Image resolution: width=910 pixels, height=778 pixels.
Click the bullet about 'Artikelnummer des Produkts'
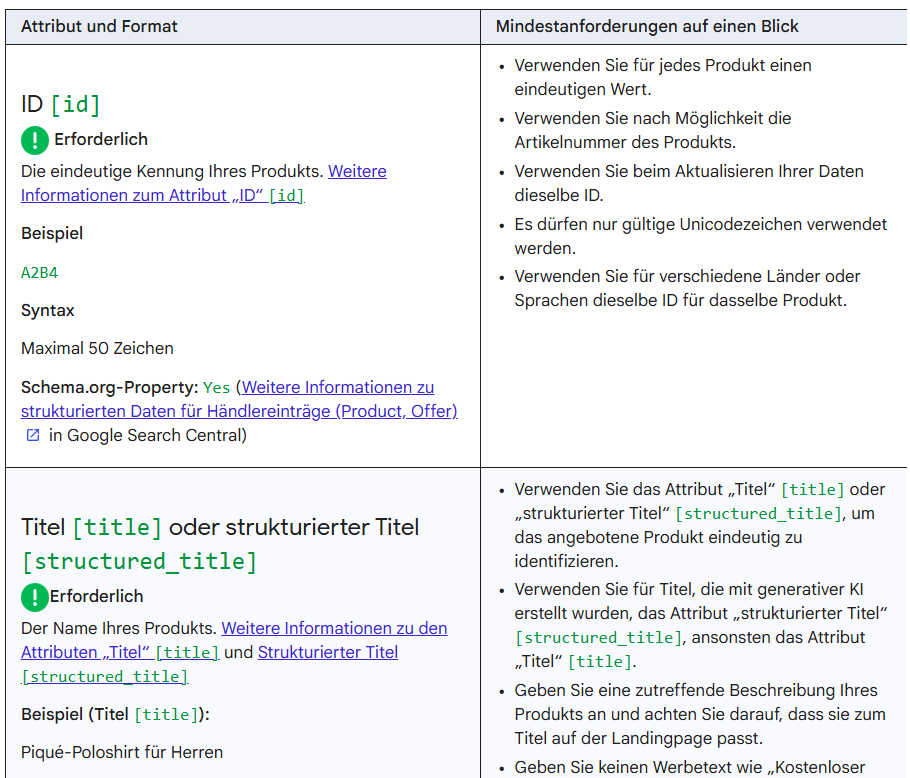(653, 130)
